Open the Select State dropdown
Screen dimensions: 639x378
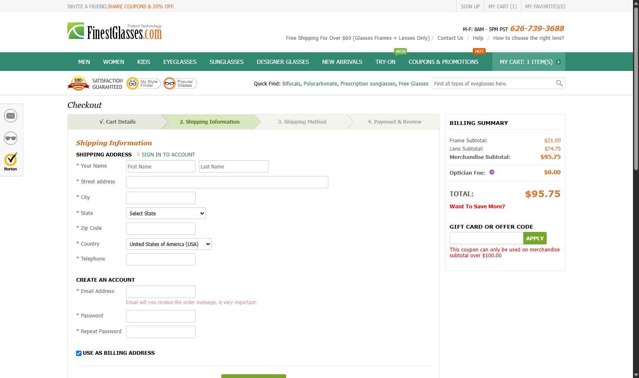coord(166,213)
